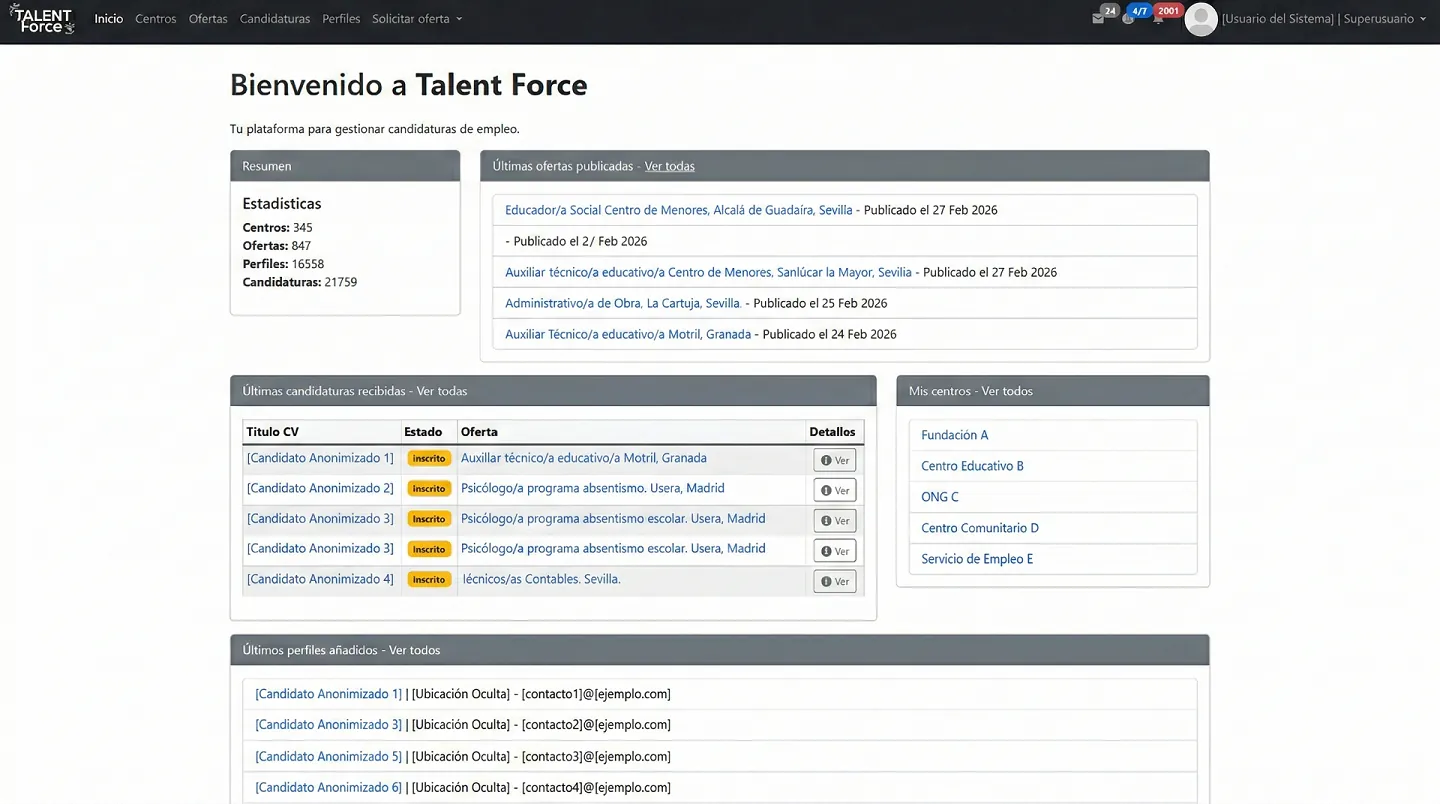
Task: Click Ver todos in Mis centros header
Action: coord(1007,391)
